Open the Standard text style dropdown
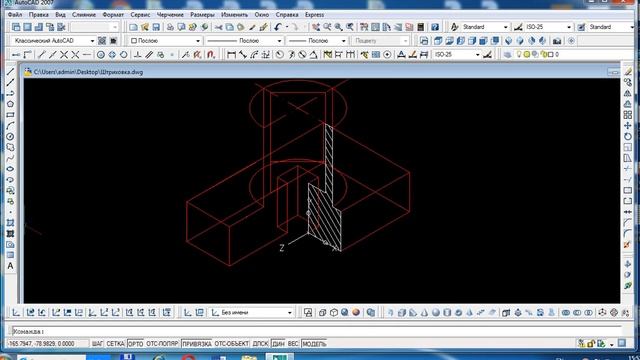640x360 pixels. click(x=485, y=27)
